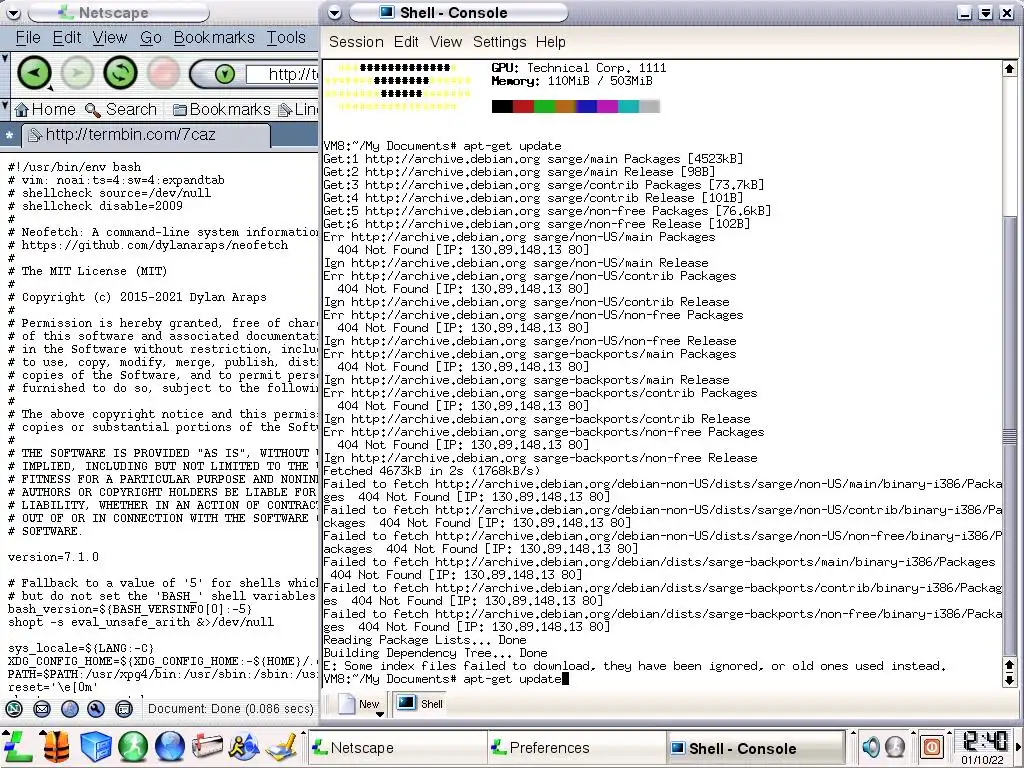Click the grey globe tray icon
Screen dimensions: 1024x768
[x=895, y=746]
